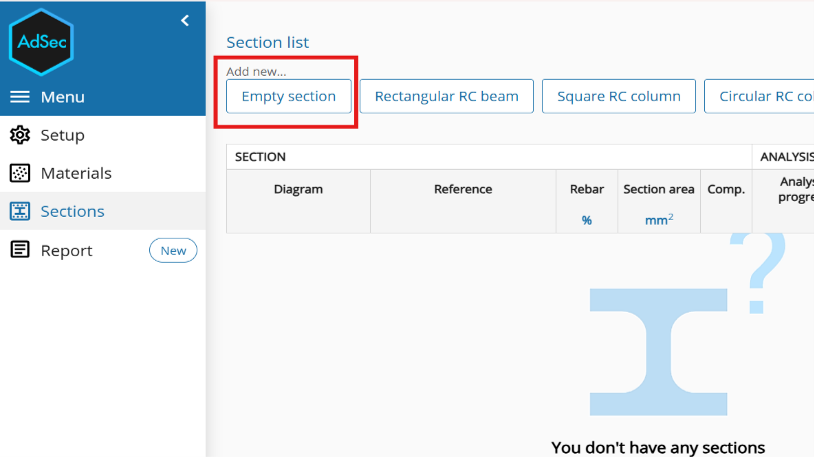
Task: Click the Diagram column header
Action: [x=299, y=190]
